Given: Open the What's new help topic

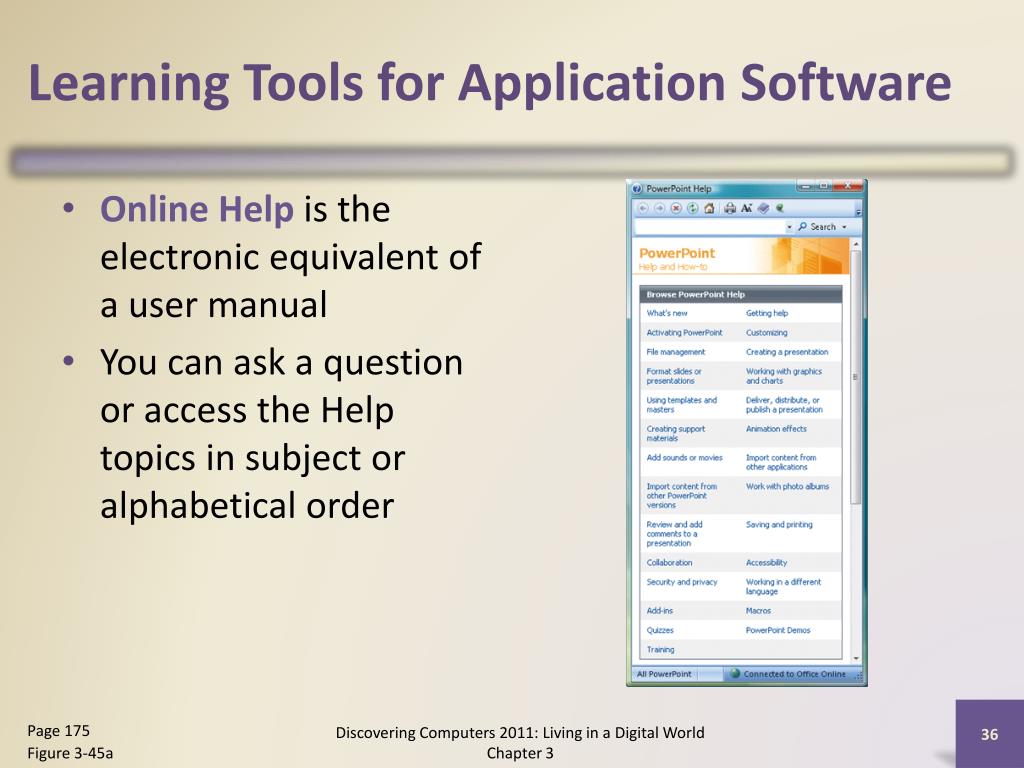Looking at the screenshot, I should (x=667, y=313).
